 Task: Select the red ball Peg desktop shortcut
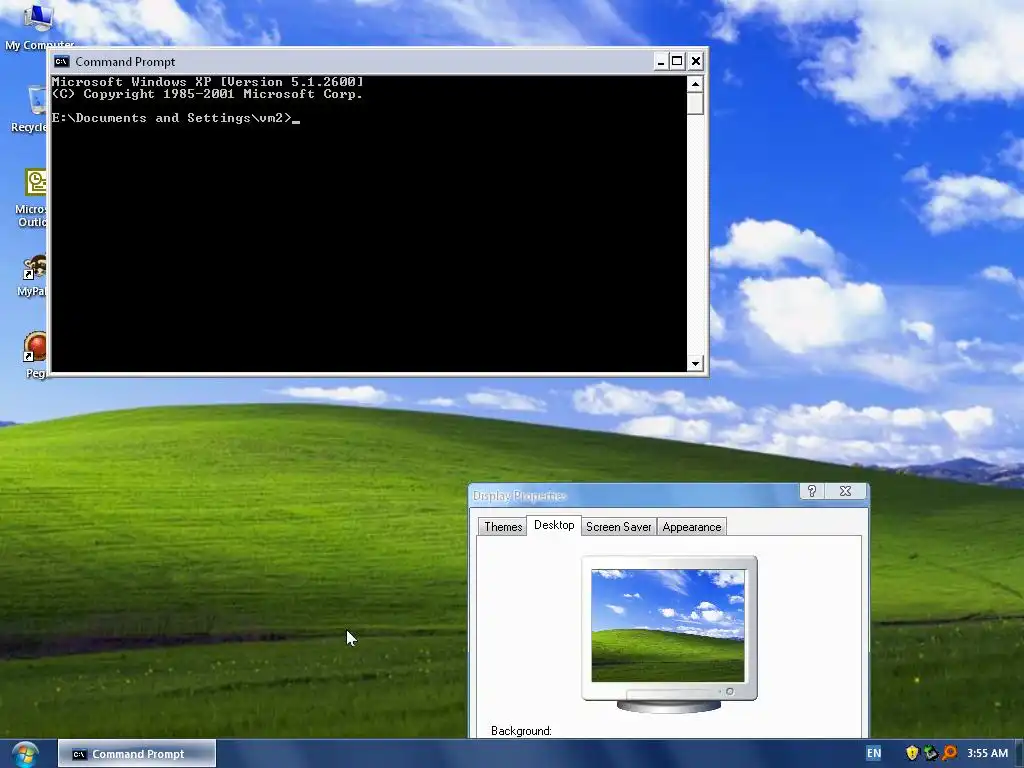[35, 354]
